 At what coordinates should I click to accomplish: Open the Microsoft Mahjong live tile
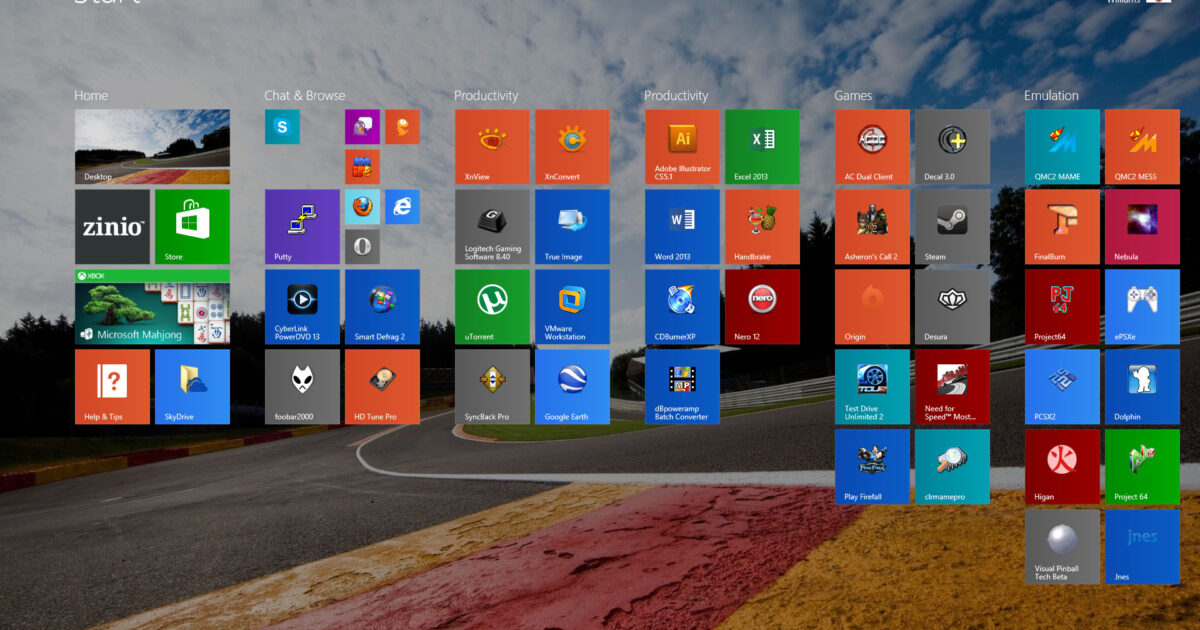152,307
